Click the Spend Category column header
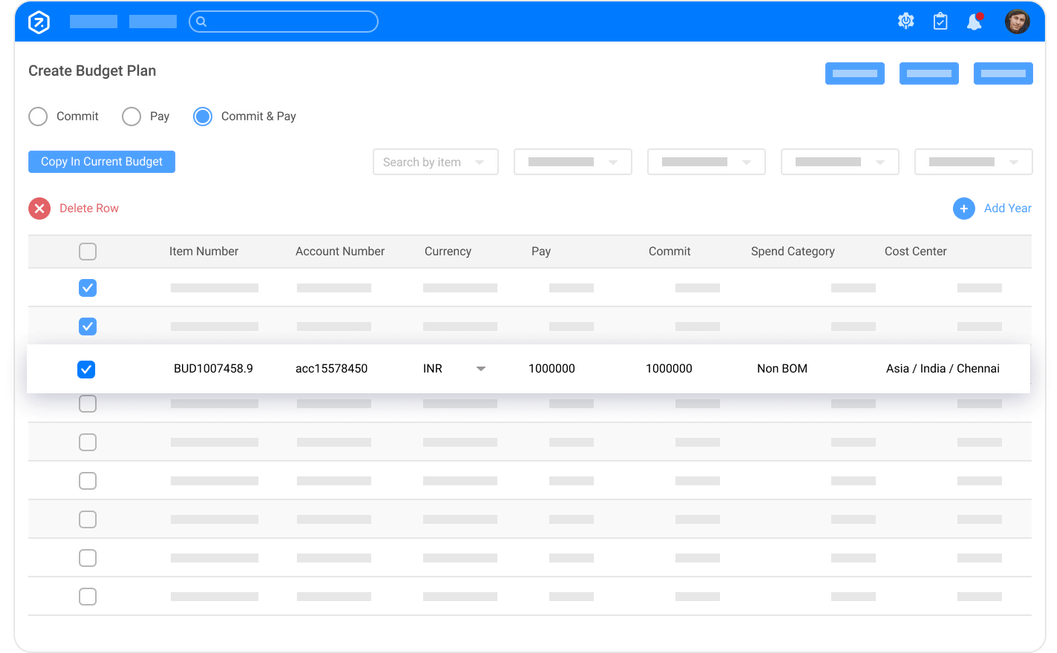1057x653 pixels. (x=792, y=252)
